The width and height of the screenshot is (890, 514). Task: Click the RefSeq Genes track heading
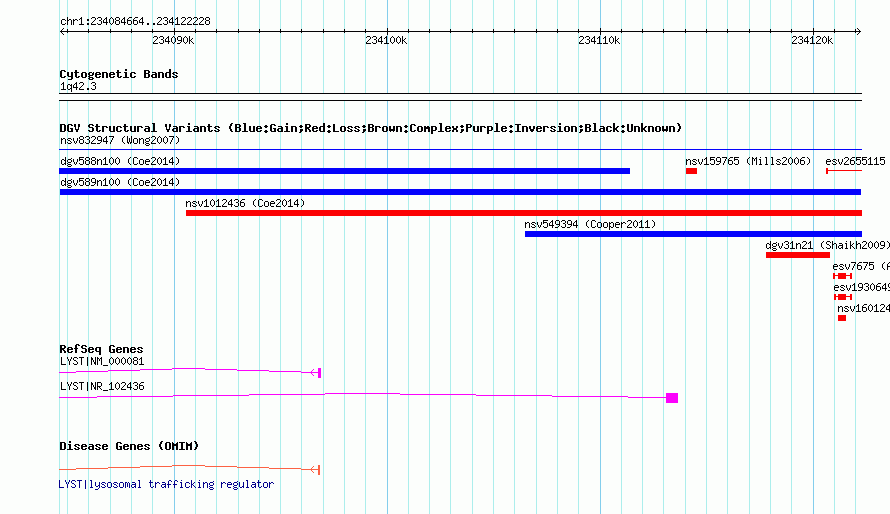pyautogui.click(x=101, y=349)
